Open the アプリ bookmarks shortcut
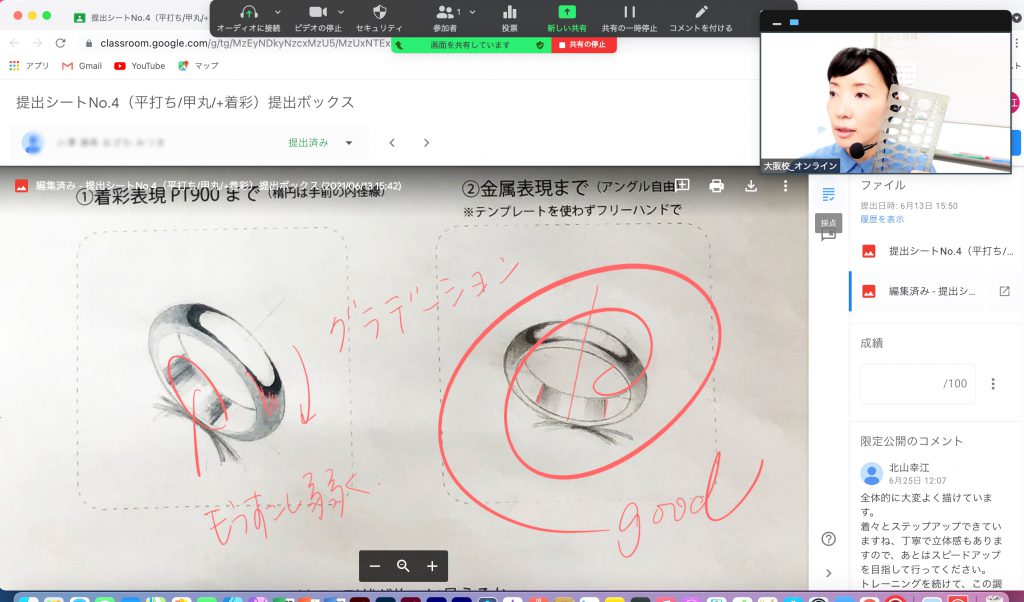This screenshot has width=1024, height=602. coord(29,66)
